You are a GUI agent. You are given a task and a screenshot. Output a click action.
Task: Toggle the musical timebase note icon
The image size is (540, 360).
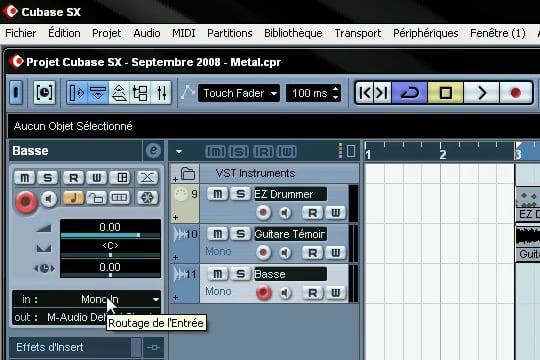73,198
